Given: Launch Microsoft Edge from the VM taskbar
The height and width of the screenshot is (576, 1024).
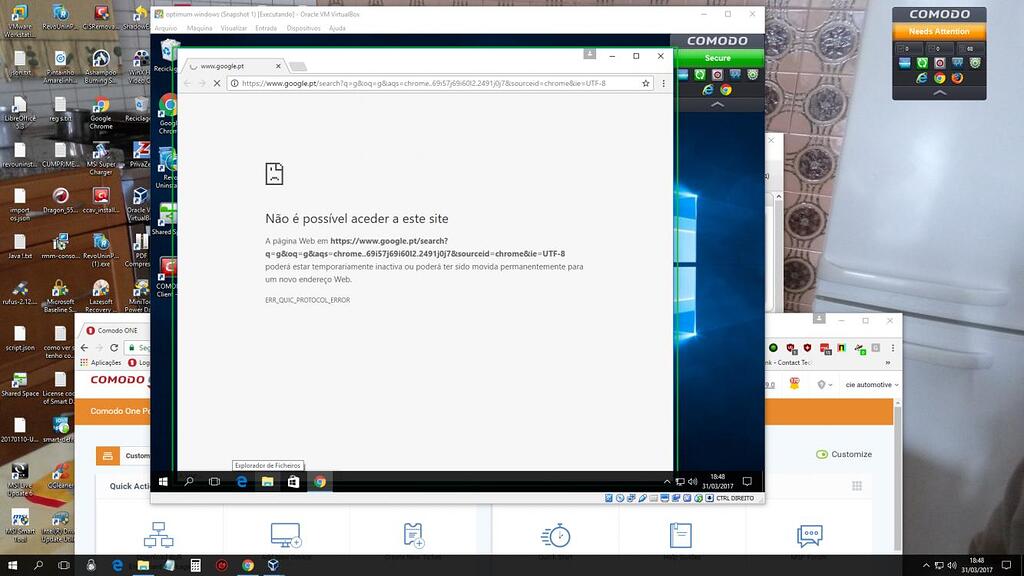Looking at the screenshot, I should click(x=241, y=481).
